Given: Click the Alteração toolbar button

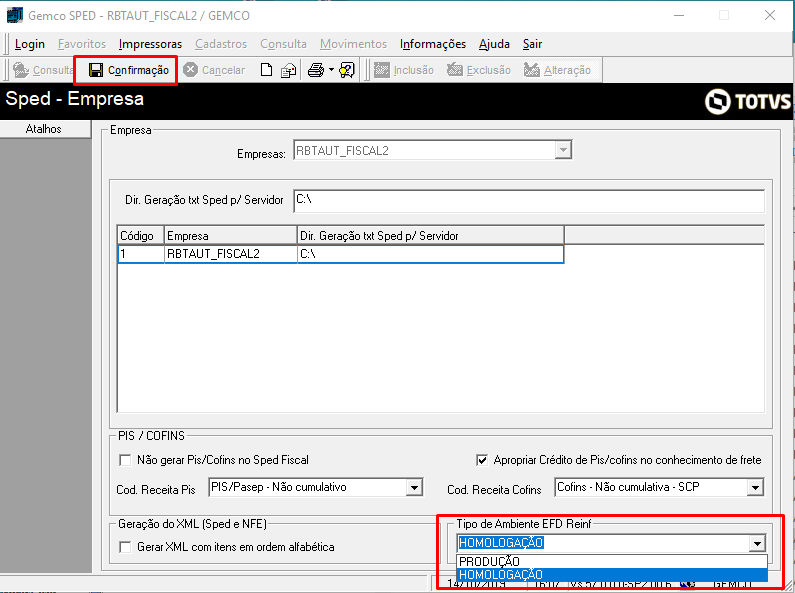Looking at the screenshot, I should coord(557,70).
